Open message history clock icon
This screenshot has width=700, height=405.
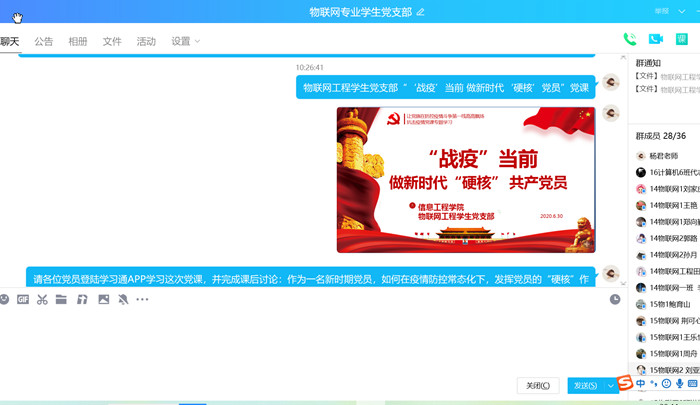click(616, 299)
